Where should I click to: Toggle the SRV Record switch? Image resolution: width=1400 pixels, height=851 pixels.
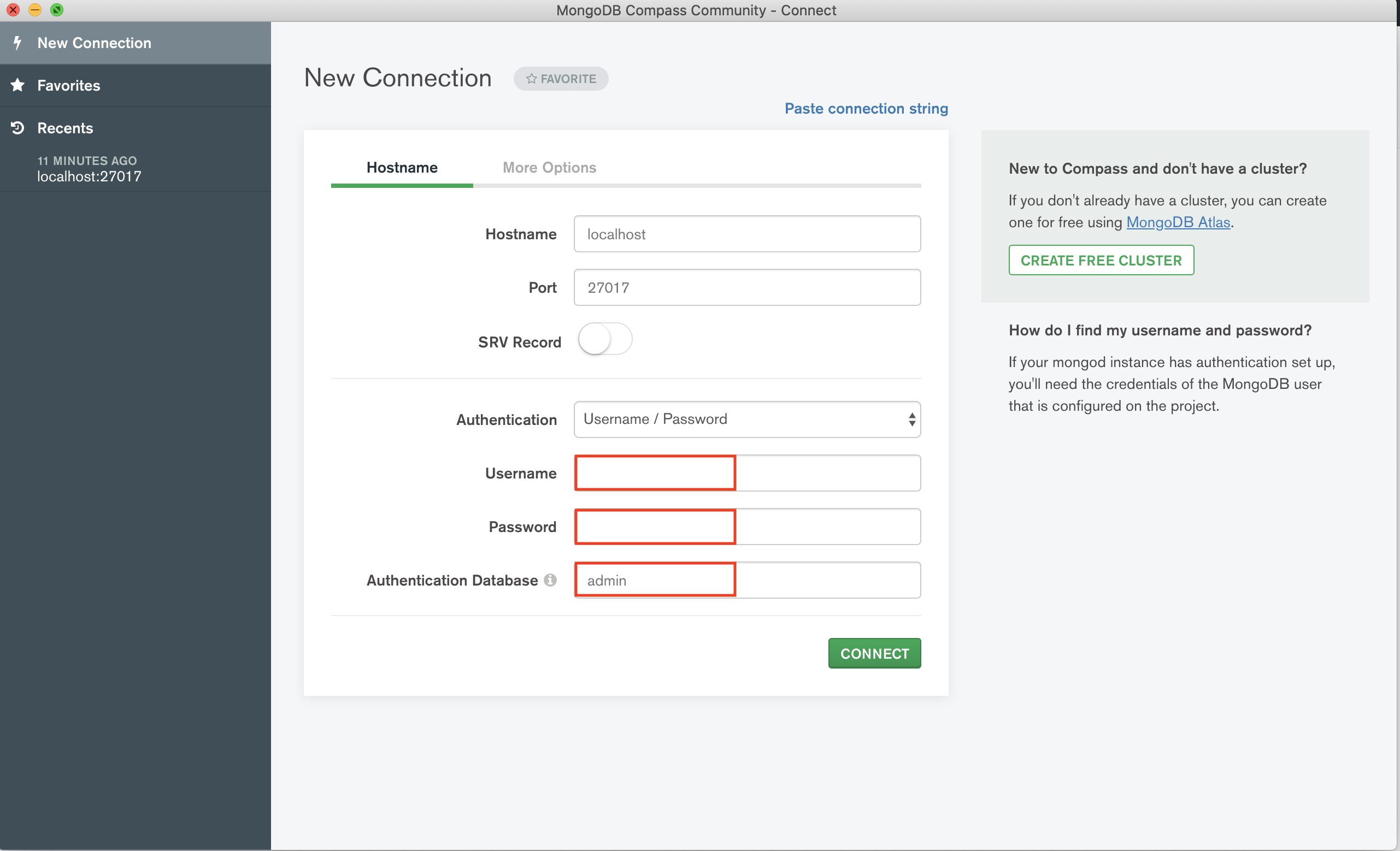pos(604,339)
